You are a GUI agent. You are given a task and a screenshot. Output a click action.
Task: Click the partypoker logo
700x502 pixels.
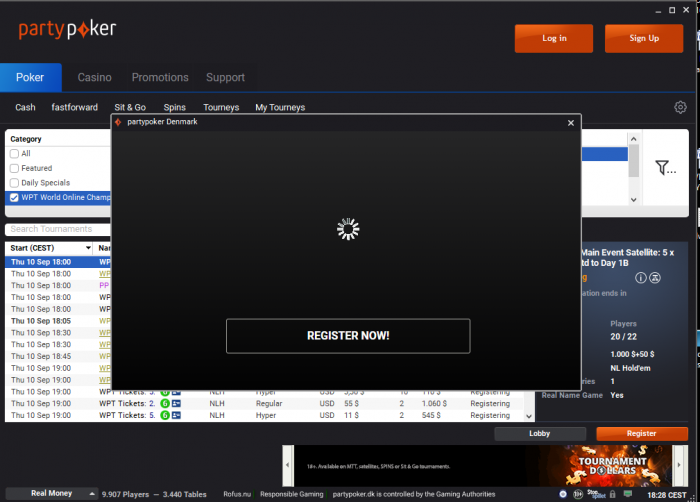pyautogui.click(x=67, y=29)
